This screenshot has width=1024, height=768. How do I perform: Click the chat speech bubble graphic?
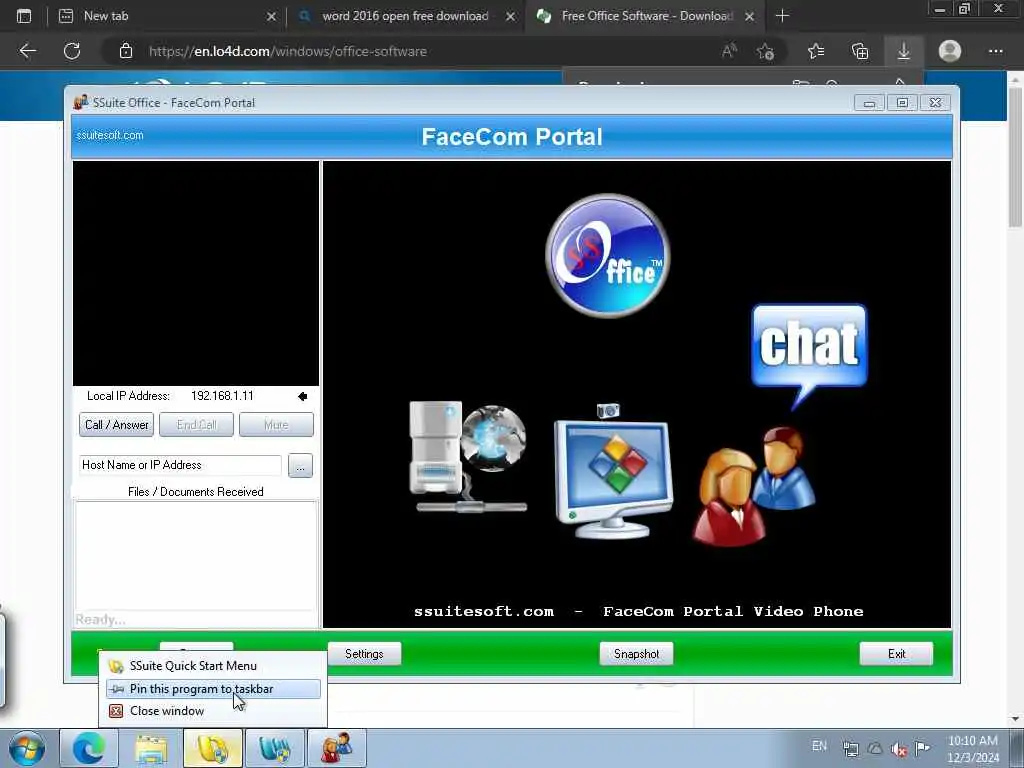pyautogui.click(x=809, y=356)
